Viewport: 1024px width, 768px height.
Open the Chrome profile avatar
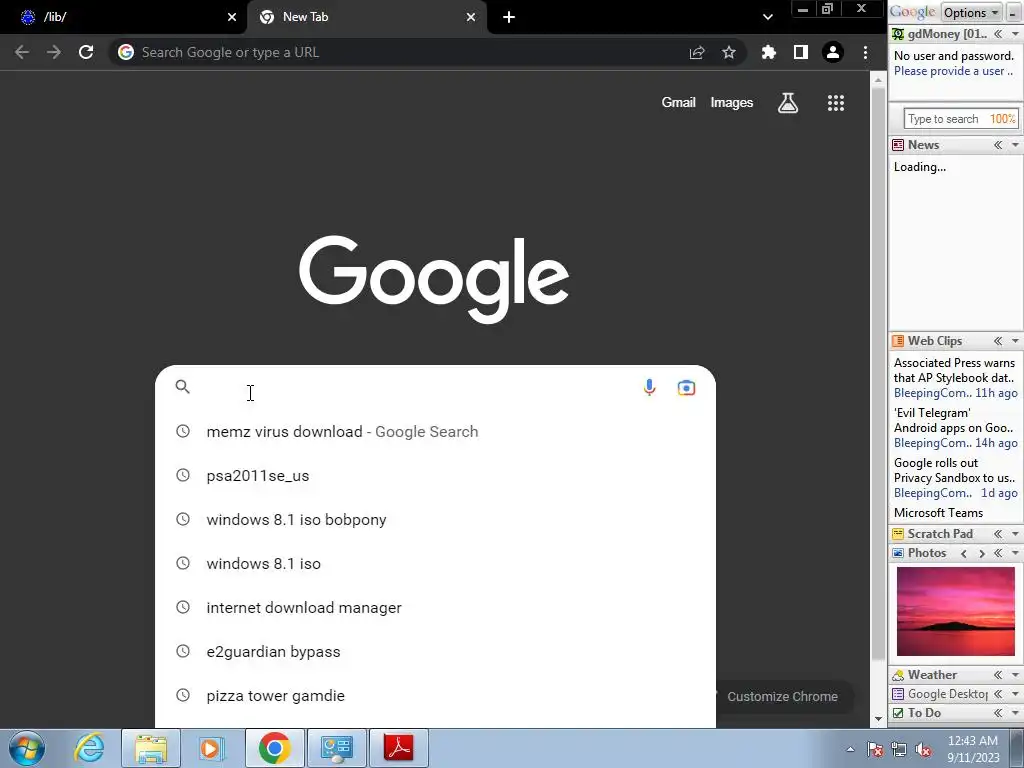click(833, 52)
